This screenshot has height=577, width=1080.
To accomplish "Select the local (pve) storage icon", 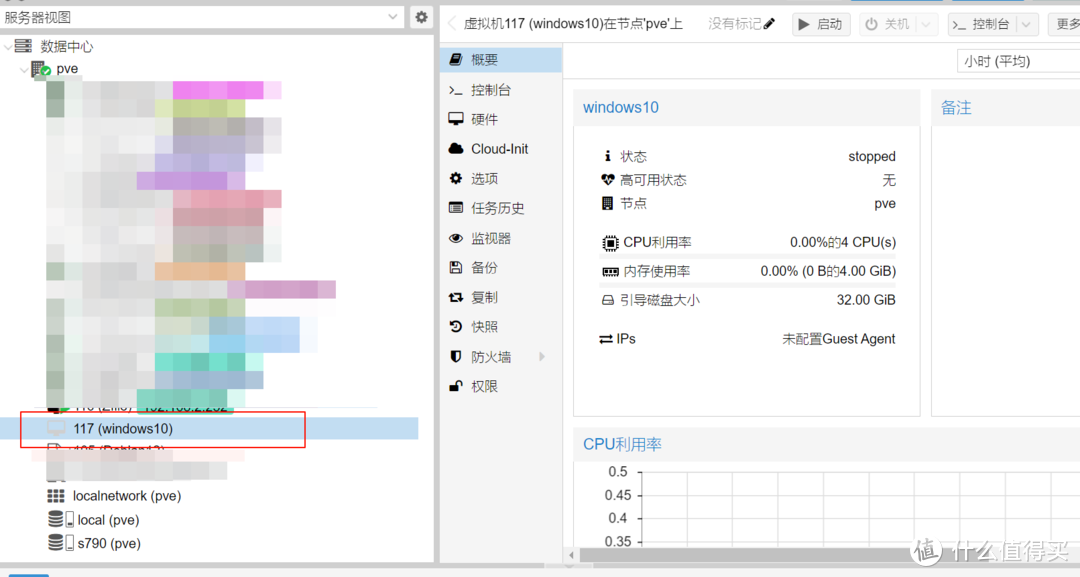I will 57,519.
